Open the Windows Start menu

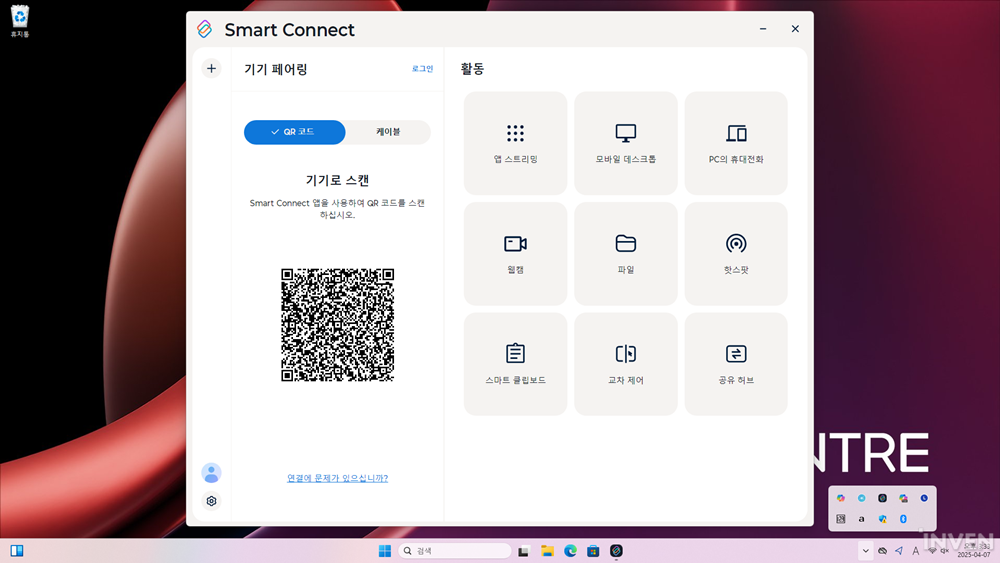pos(385,551)
